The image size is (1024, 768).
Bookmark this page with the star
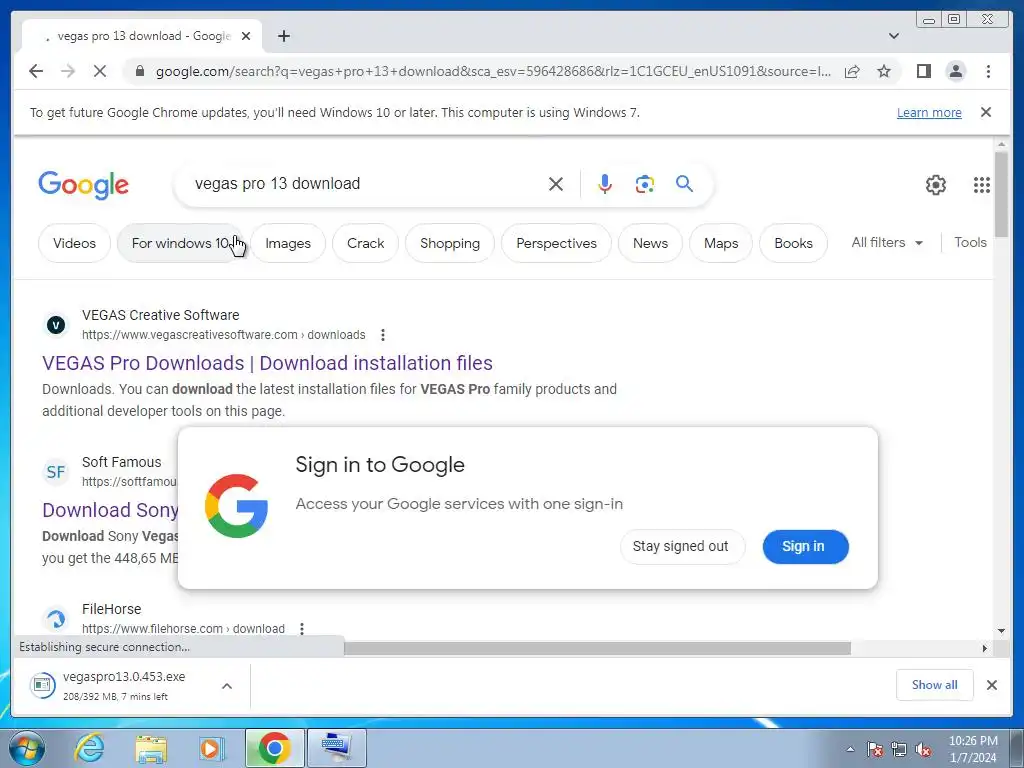tap(884, 71)
